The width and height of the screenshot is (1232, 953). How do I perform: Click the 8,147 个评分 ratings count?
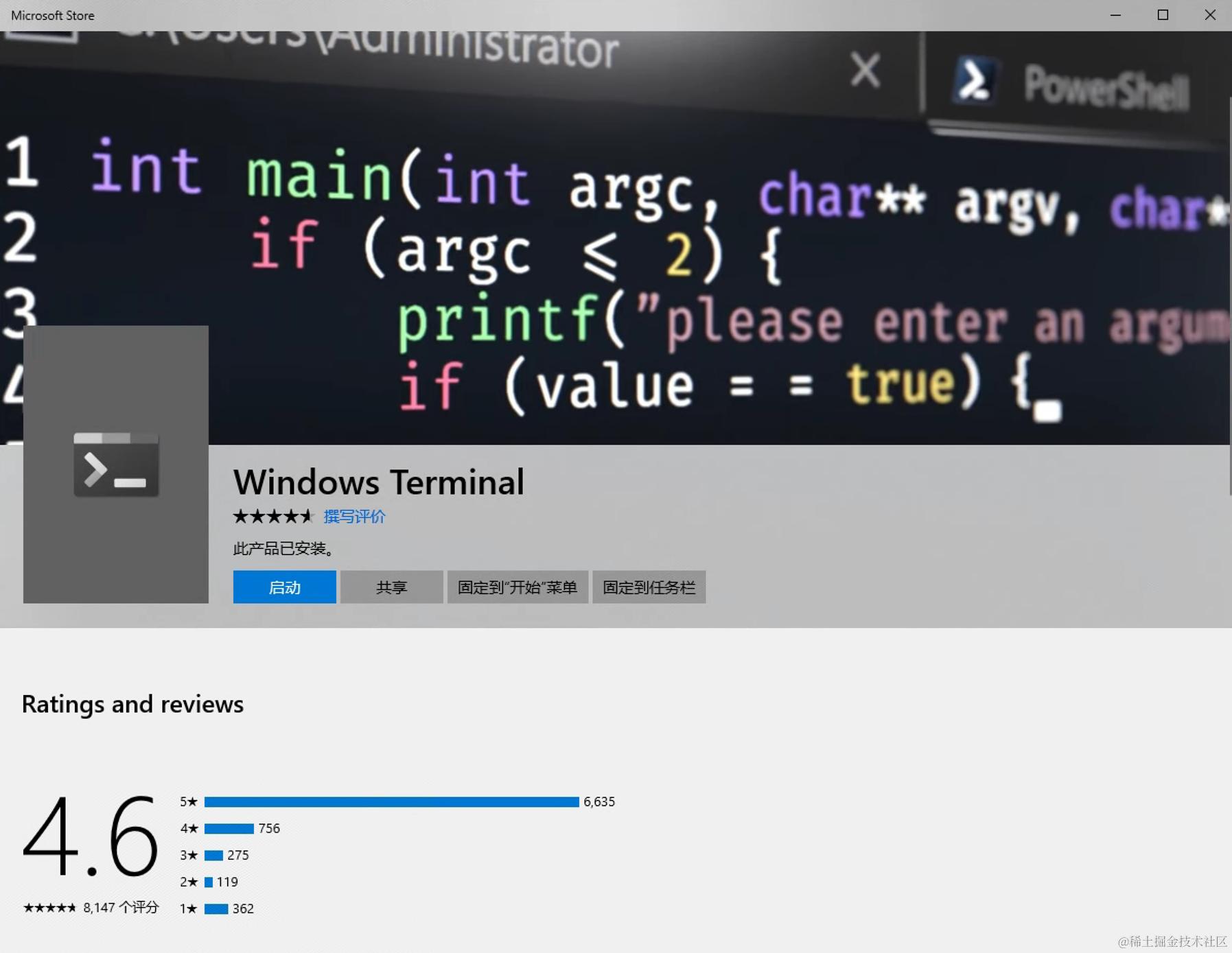point(121,907)
